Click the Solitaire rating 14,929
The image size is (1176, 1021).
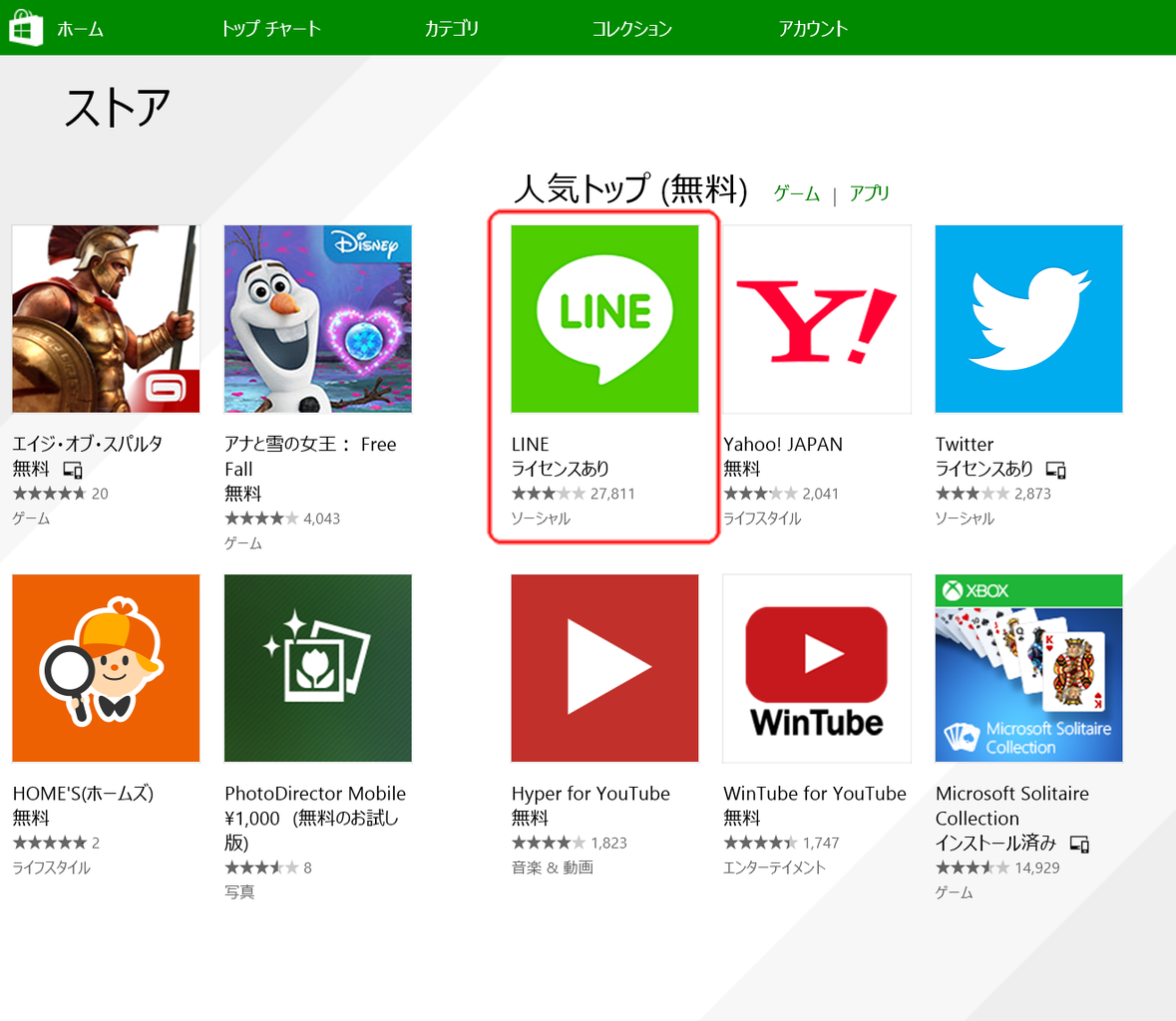997,867
